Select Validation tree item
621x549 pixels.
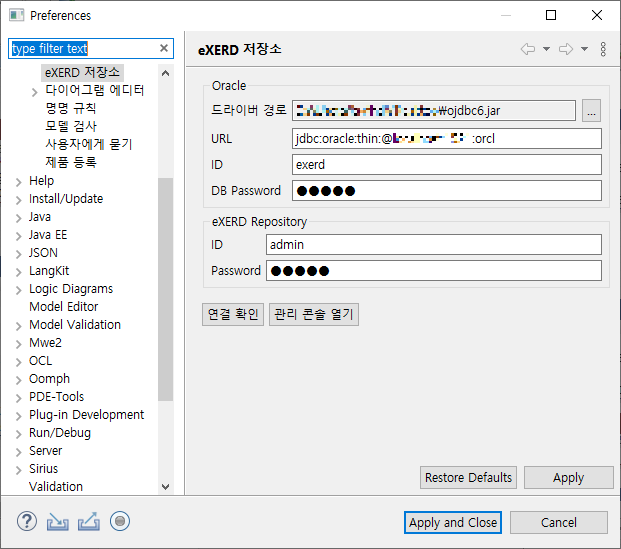pos(56,486)
